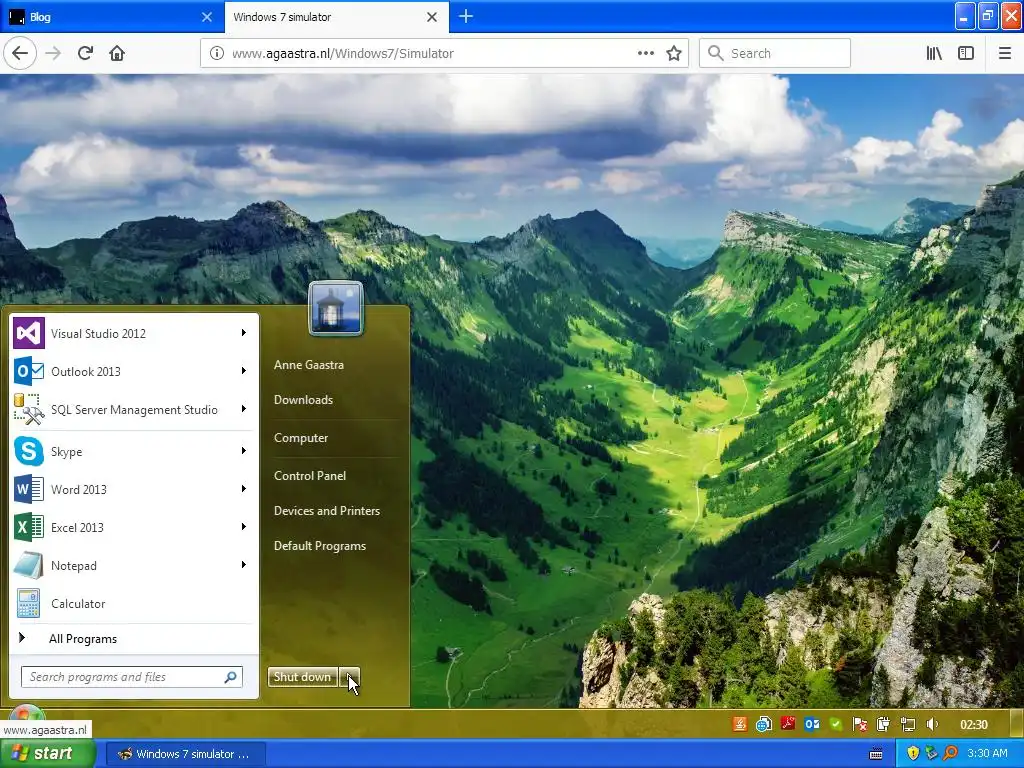This screenshot has height=768, width=1024.
Task: Open Visual Studio 2012 from the start menu
Action: pyautogui.click(x=133, y=333)
